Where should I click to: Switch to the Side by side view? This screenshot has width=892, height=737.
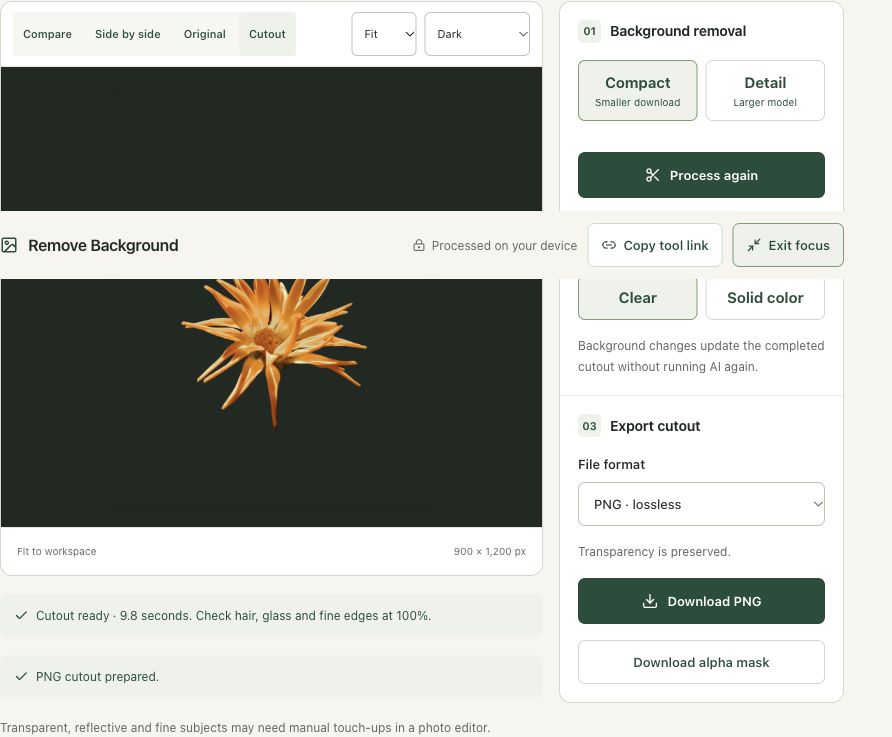pos(127,34)
